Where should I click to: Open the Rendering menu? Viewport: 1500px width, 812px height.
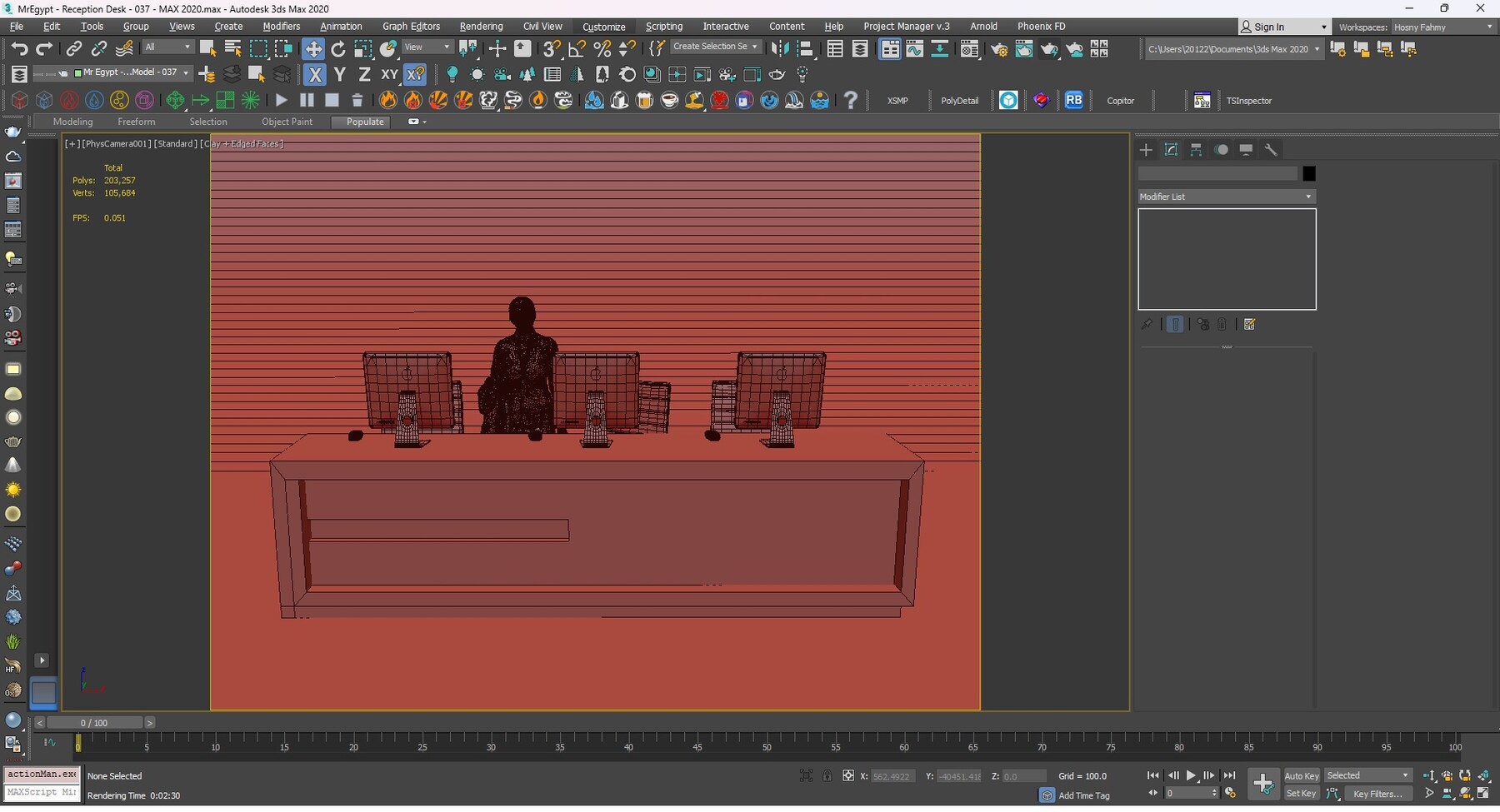[481, 26]
